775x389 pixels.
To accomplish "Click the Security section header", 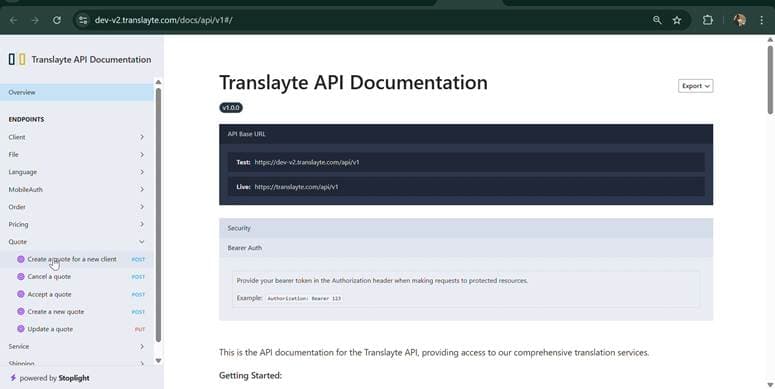I will [x=466, y=228].
